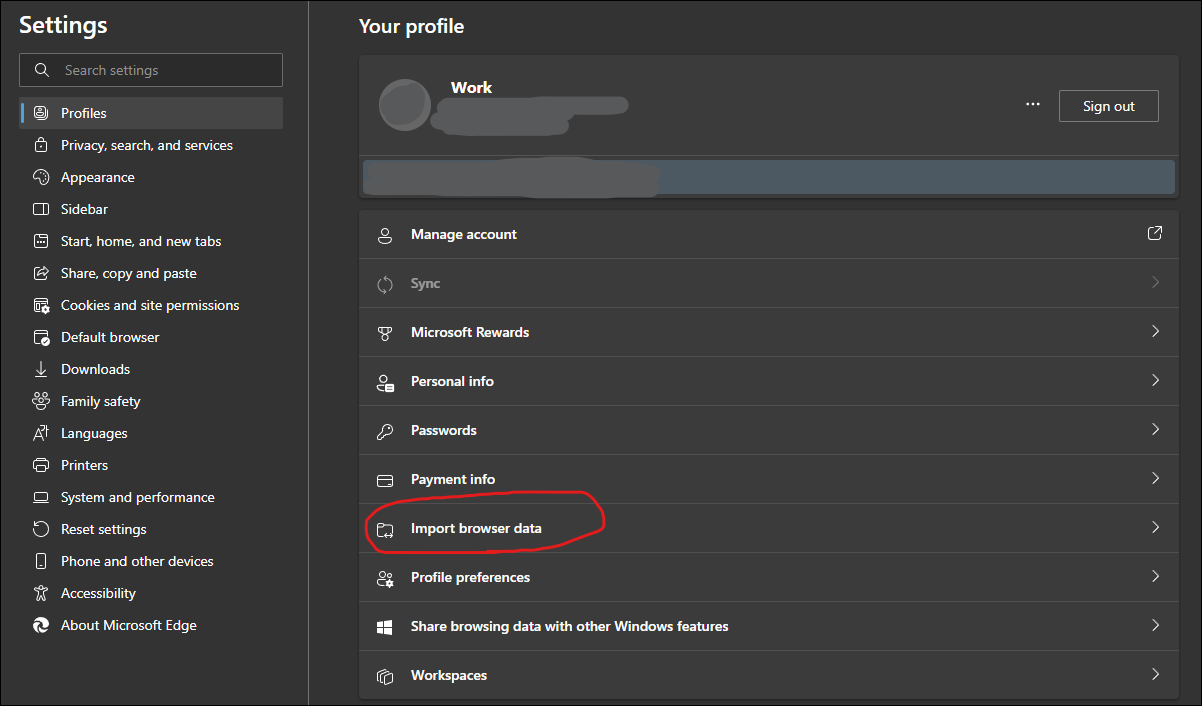Viewport: 1202px width, 706px height.
Task: Open the more options ellipsis beside Sign out
Action: click(x=1033, y=105)
